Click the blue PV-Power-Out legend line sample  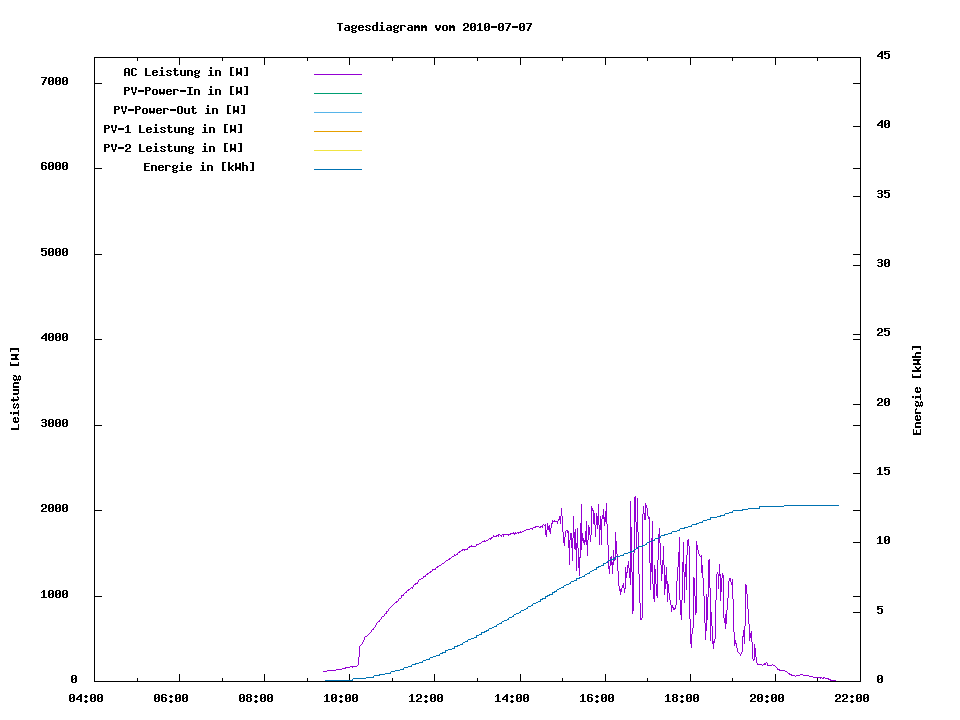pyautogui.click(x=337, y=112)
